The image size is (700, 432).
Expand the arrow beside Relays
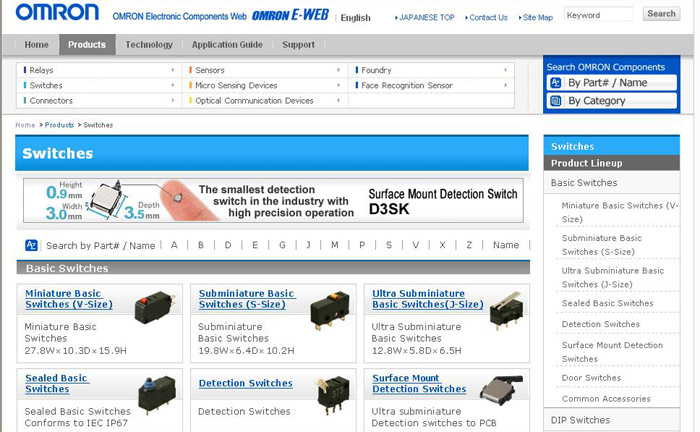(x=173, y=70)
